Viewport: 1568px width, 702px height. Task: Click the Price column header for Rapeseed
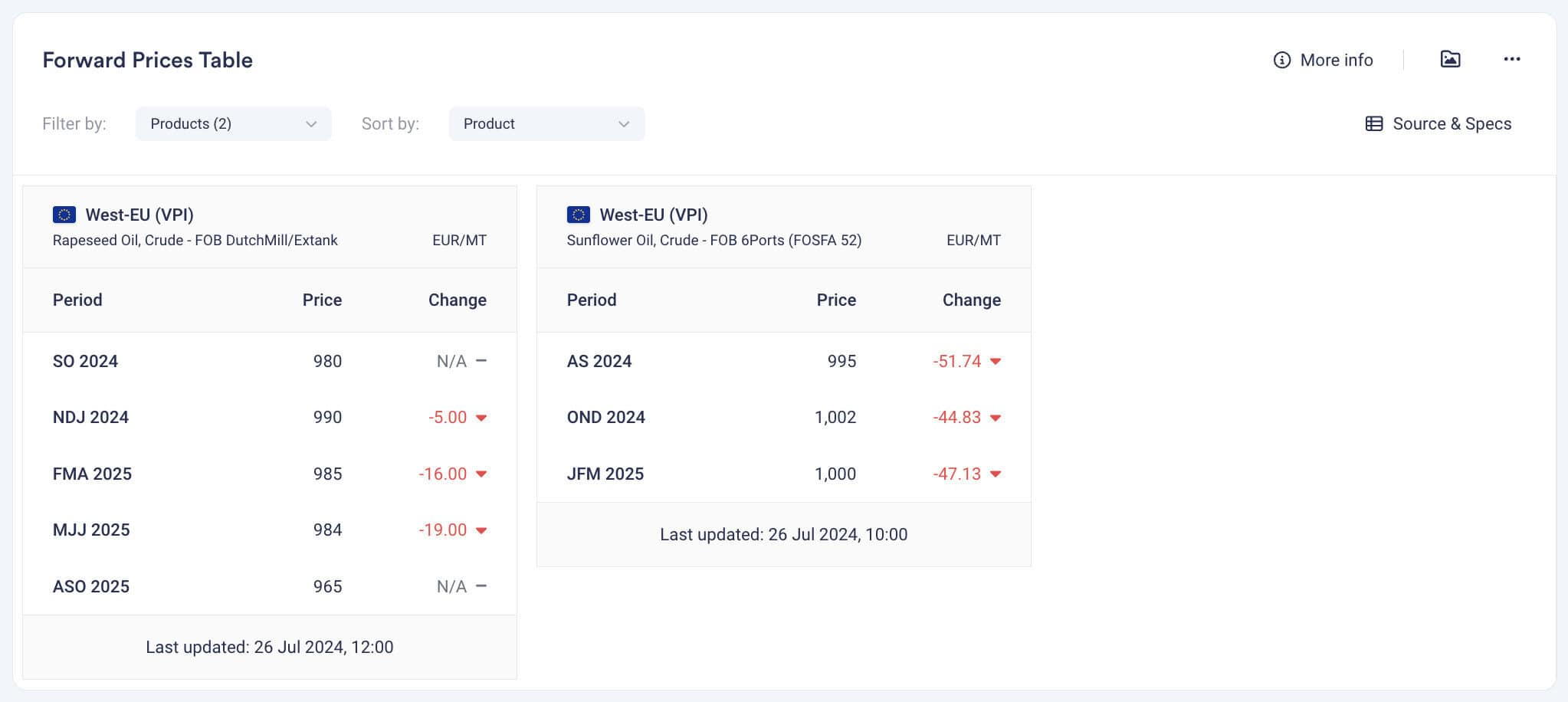pos(322,300)
